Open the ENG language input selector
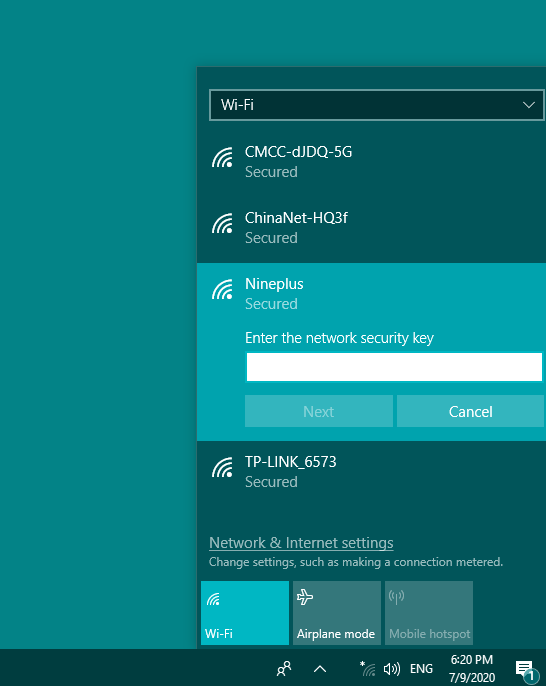 421,668
